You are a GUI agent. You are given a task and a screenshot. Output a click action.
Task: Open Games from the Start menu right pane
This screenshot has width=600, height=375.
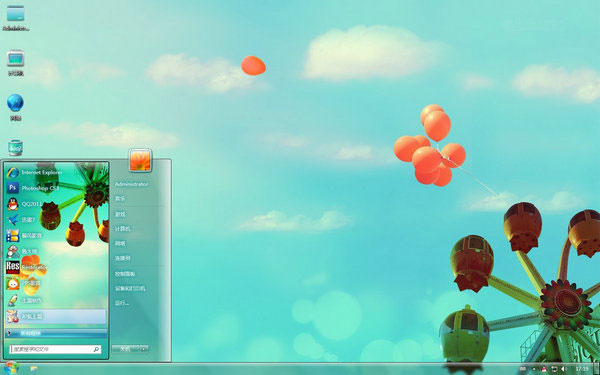click(120, 214)
